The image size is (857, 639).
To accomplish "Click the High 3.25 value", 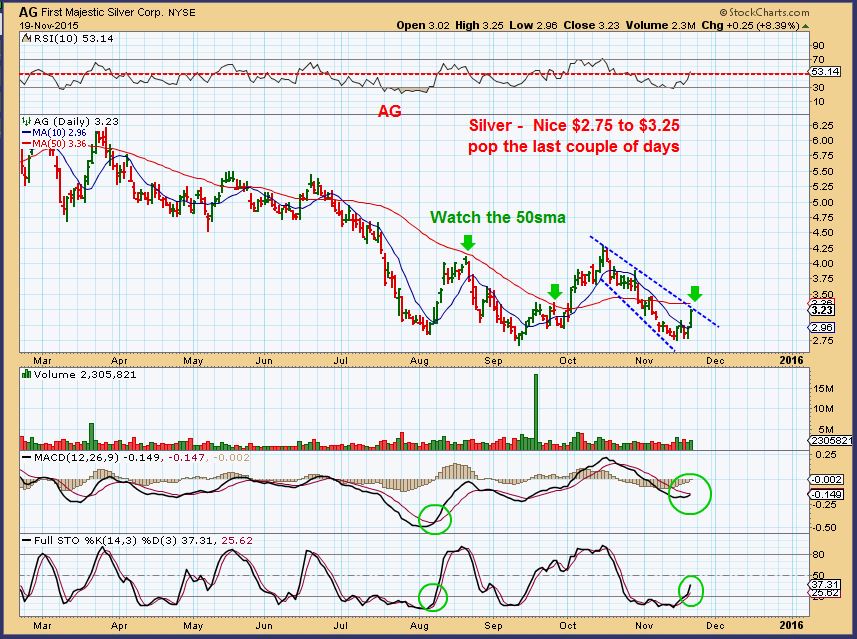I will point(479,26).
